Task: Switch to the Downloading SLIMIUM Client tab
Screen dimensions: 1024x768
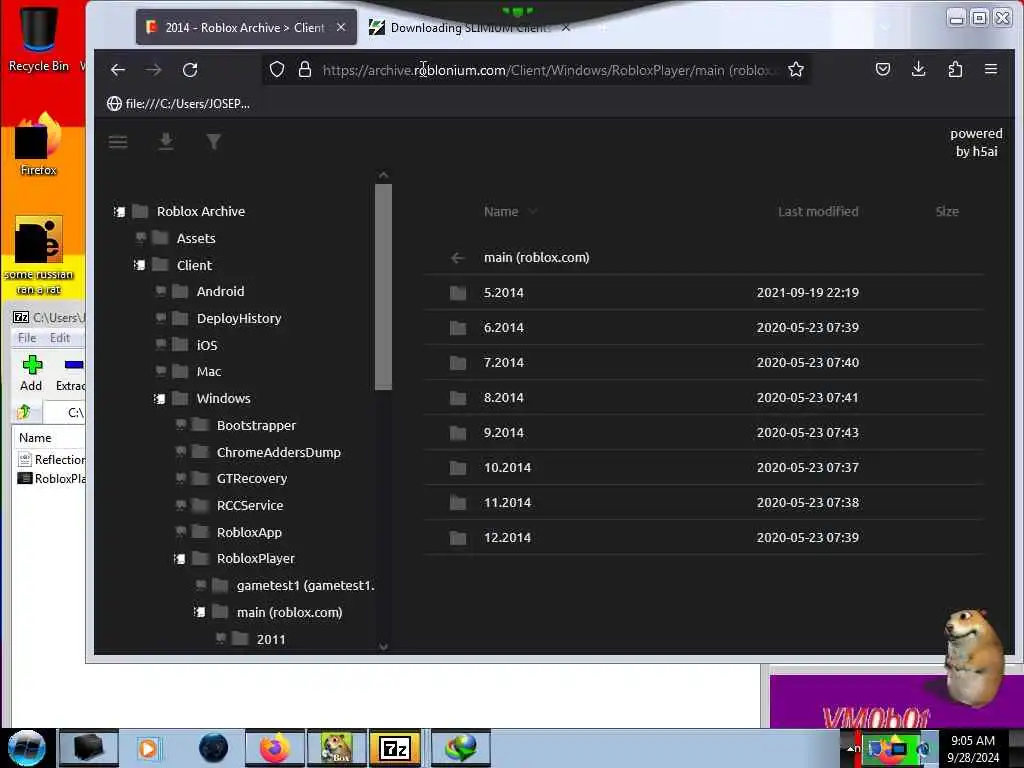Action: (x=460, y=27)
